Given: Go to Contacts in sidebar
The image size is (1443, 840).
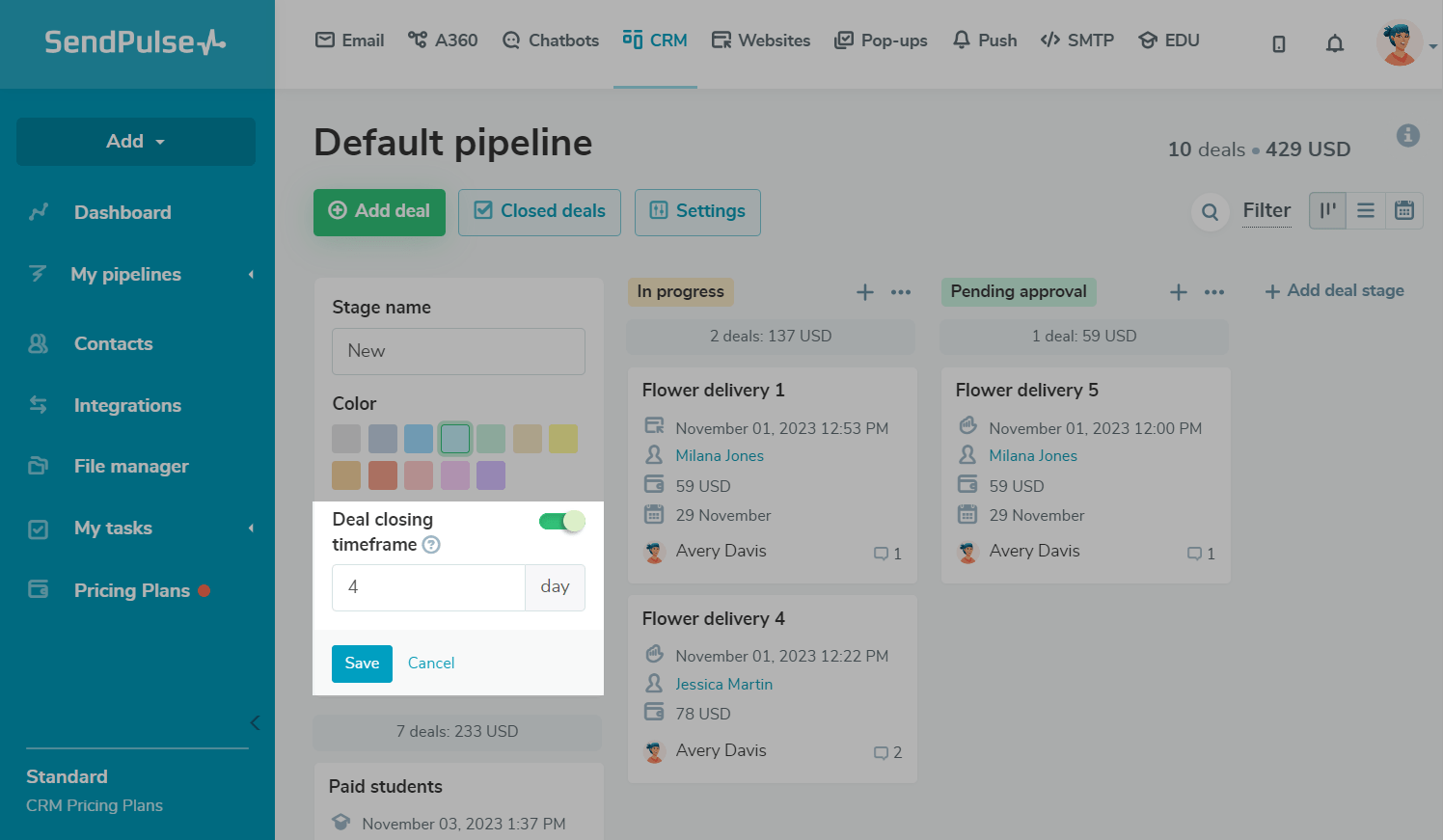Looking at the screenshot, I should (x=113, y=344).
